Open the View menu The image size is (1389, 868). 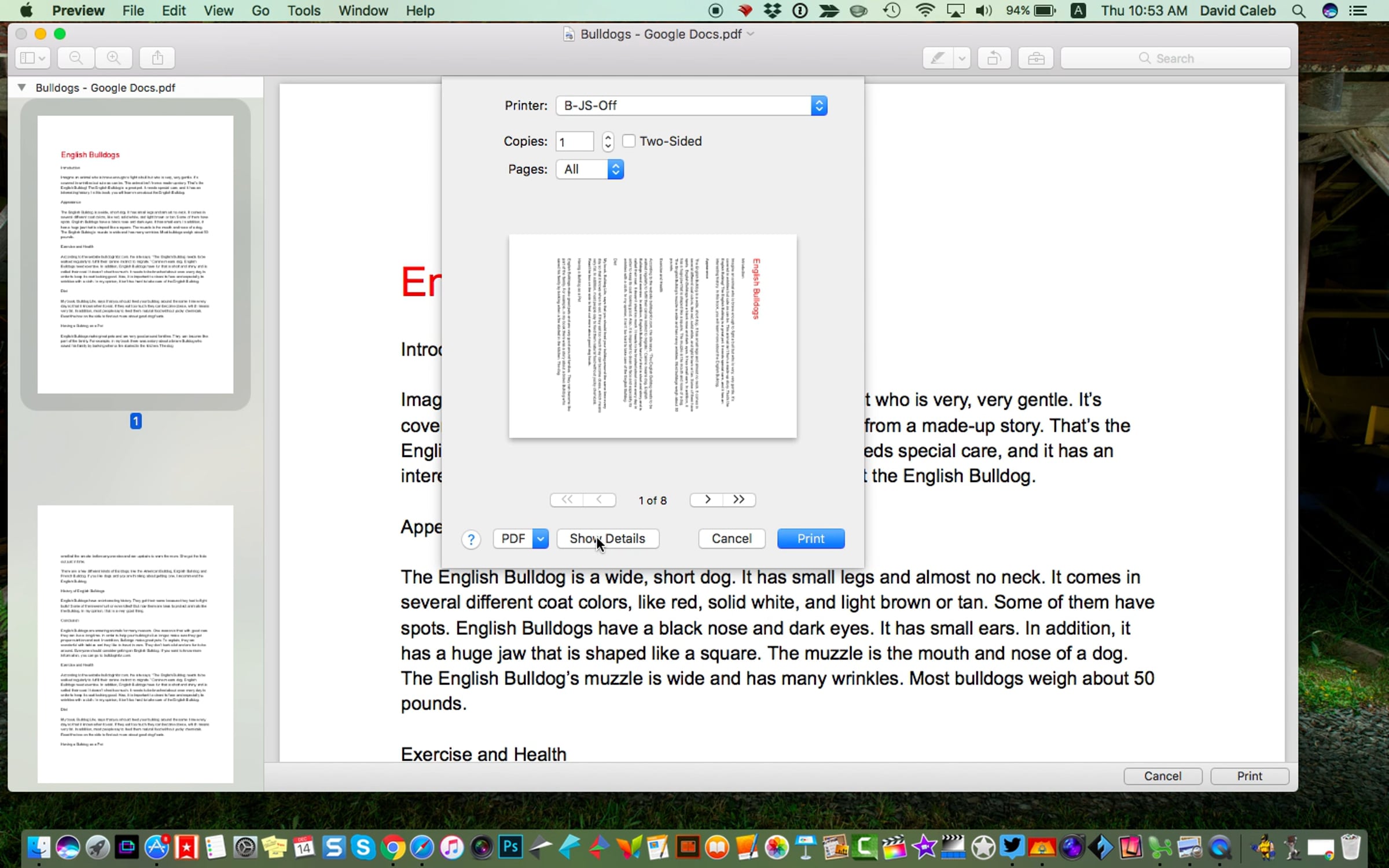[218, 10]
